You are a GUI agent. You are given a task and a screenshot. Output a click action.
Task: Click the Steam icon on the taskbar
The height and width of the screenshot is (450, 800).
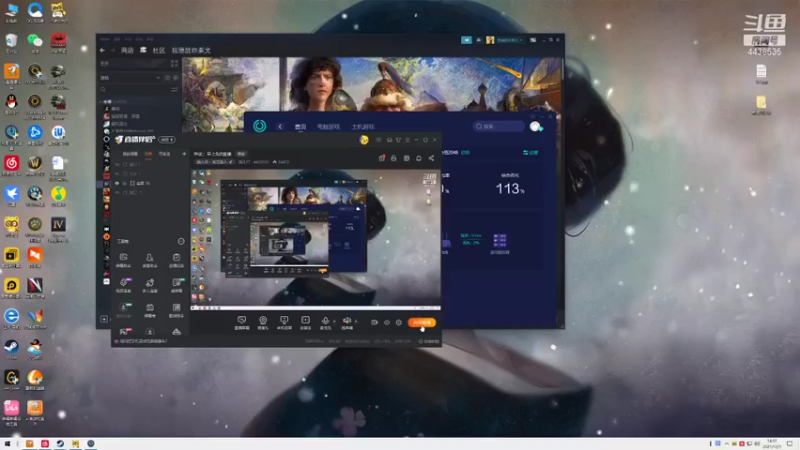(60, 444)
